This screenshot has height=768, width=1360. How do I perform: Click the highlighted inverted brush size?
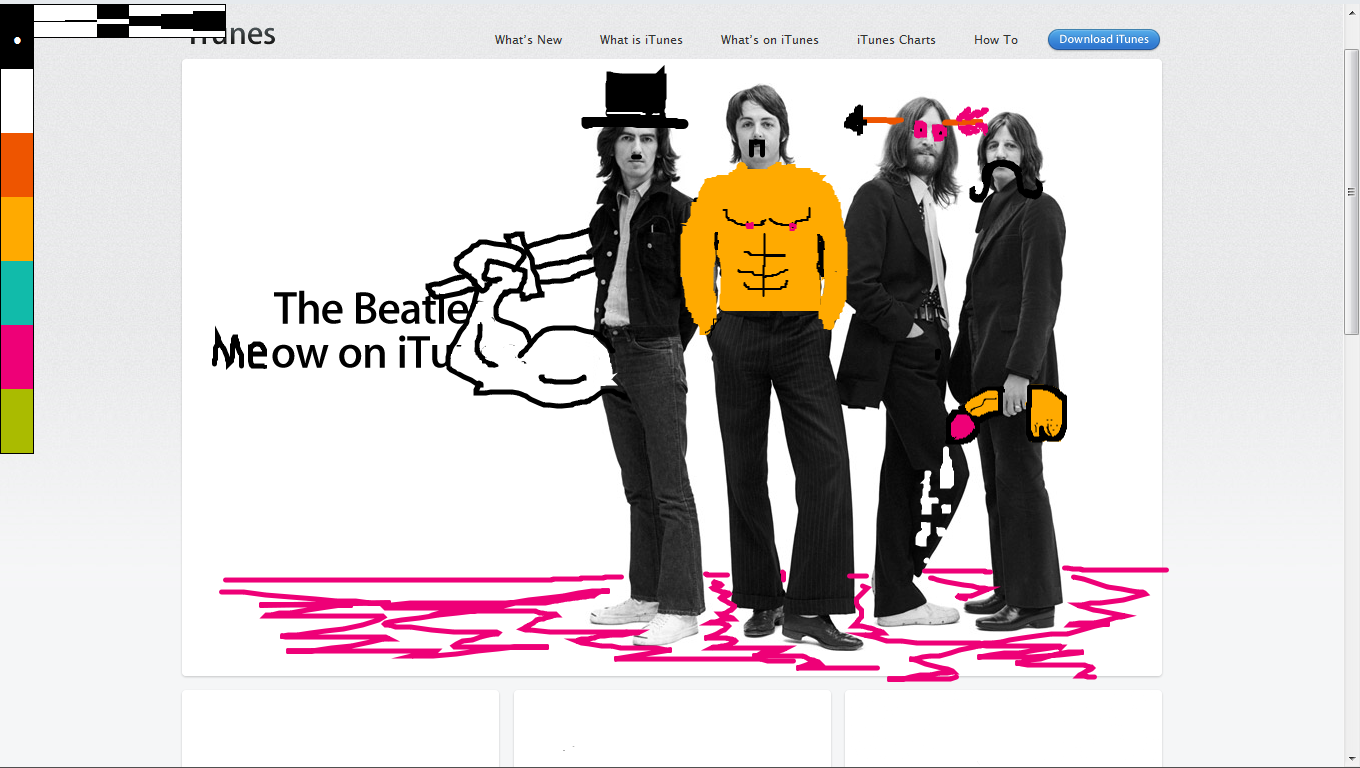114,21
